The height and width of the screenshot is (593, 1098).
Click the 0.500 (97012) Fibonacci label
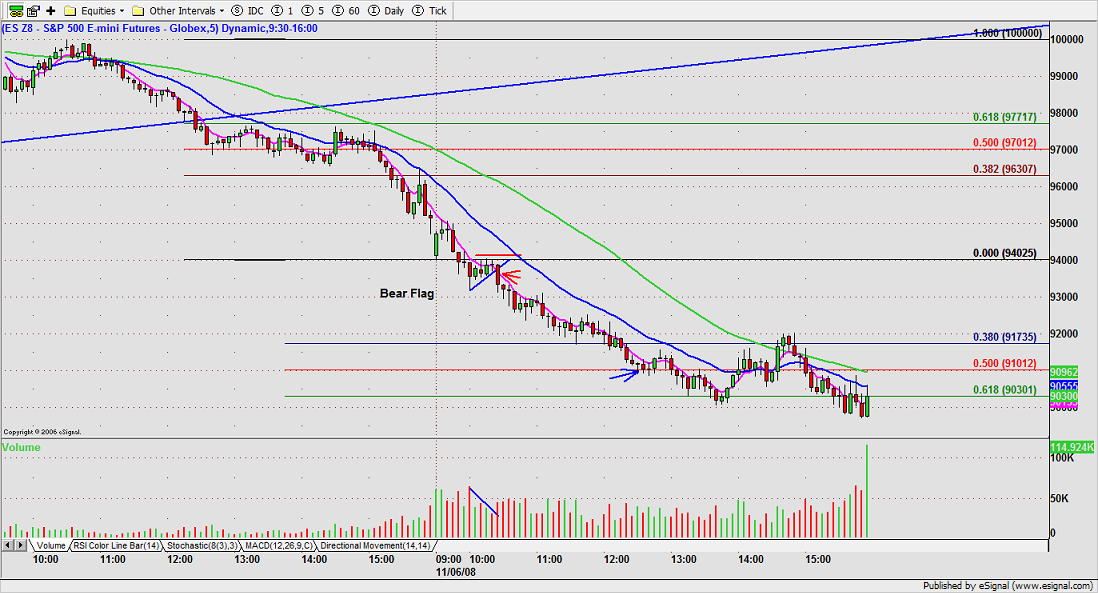1005,143
